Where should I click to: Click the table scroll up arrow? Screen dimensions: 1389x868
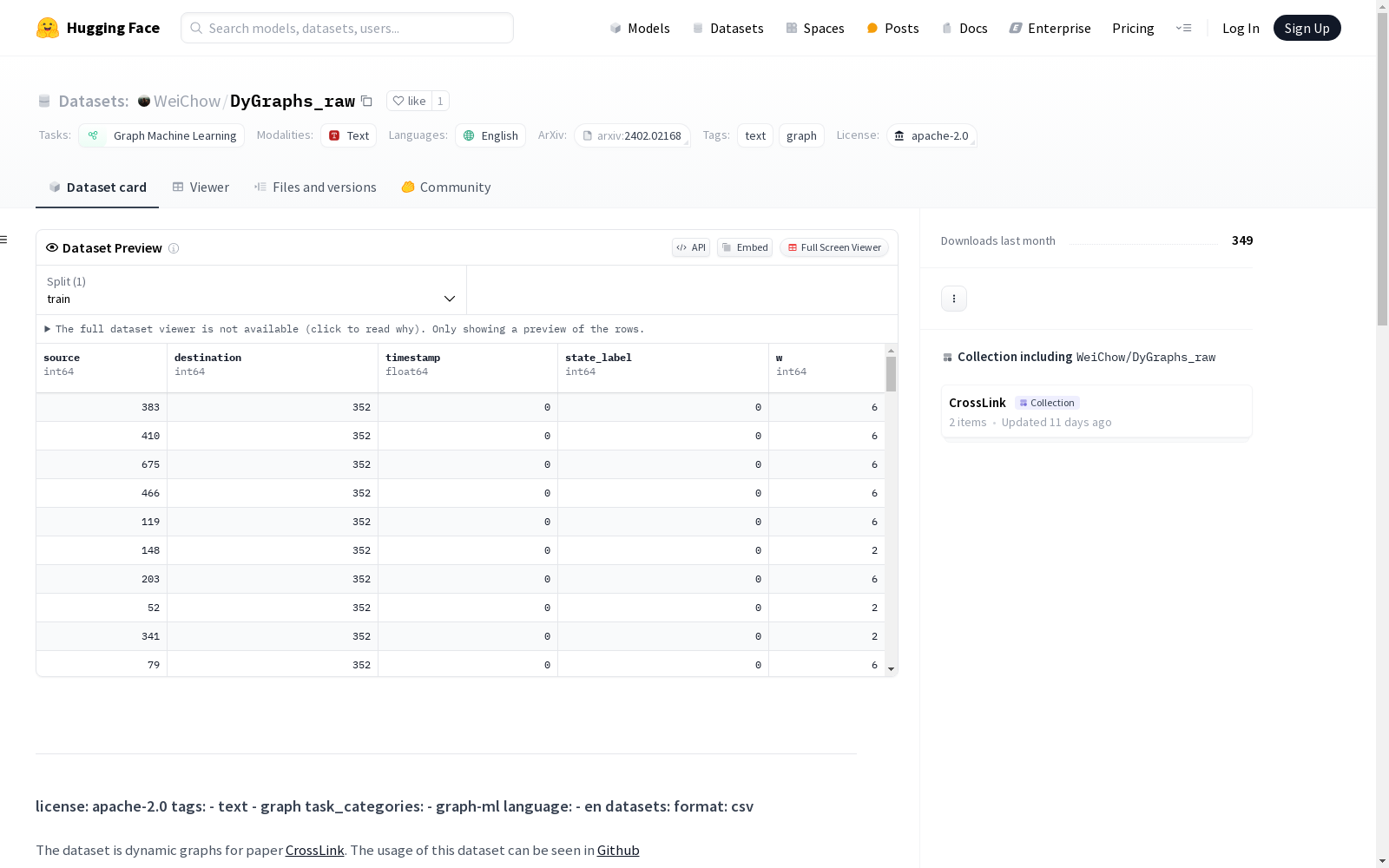point(891,351)
